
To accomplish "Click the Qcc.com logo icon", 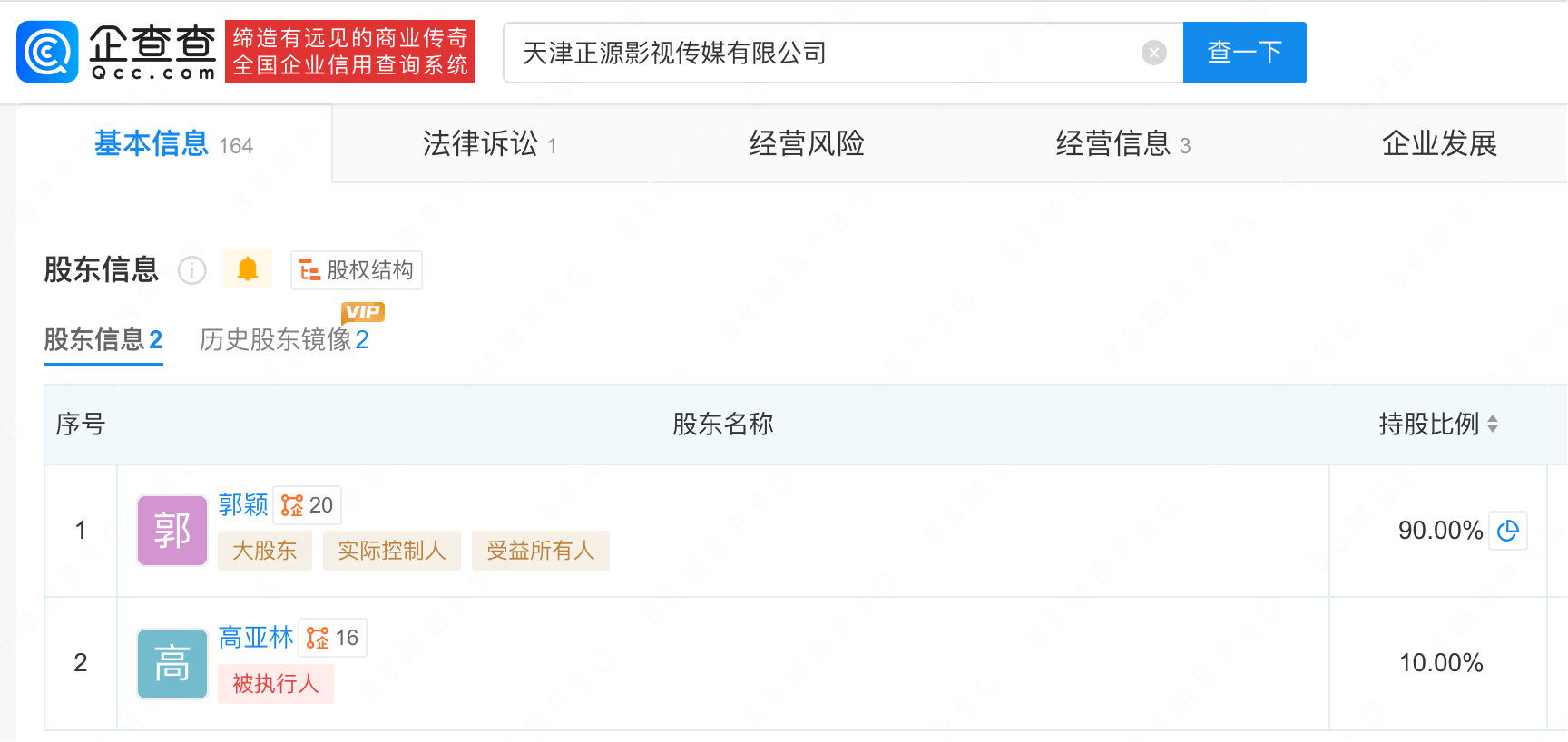I will 47,52.
